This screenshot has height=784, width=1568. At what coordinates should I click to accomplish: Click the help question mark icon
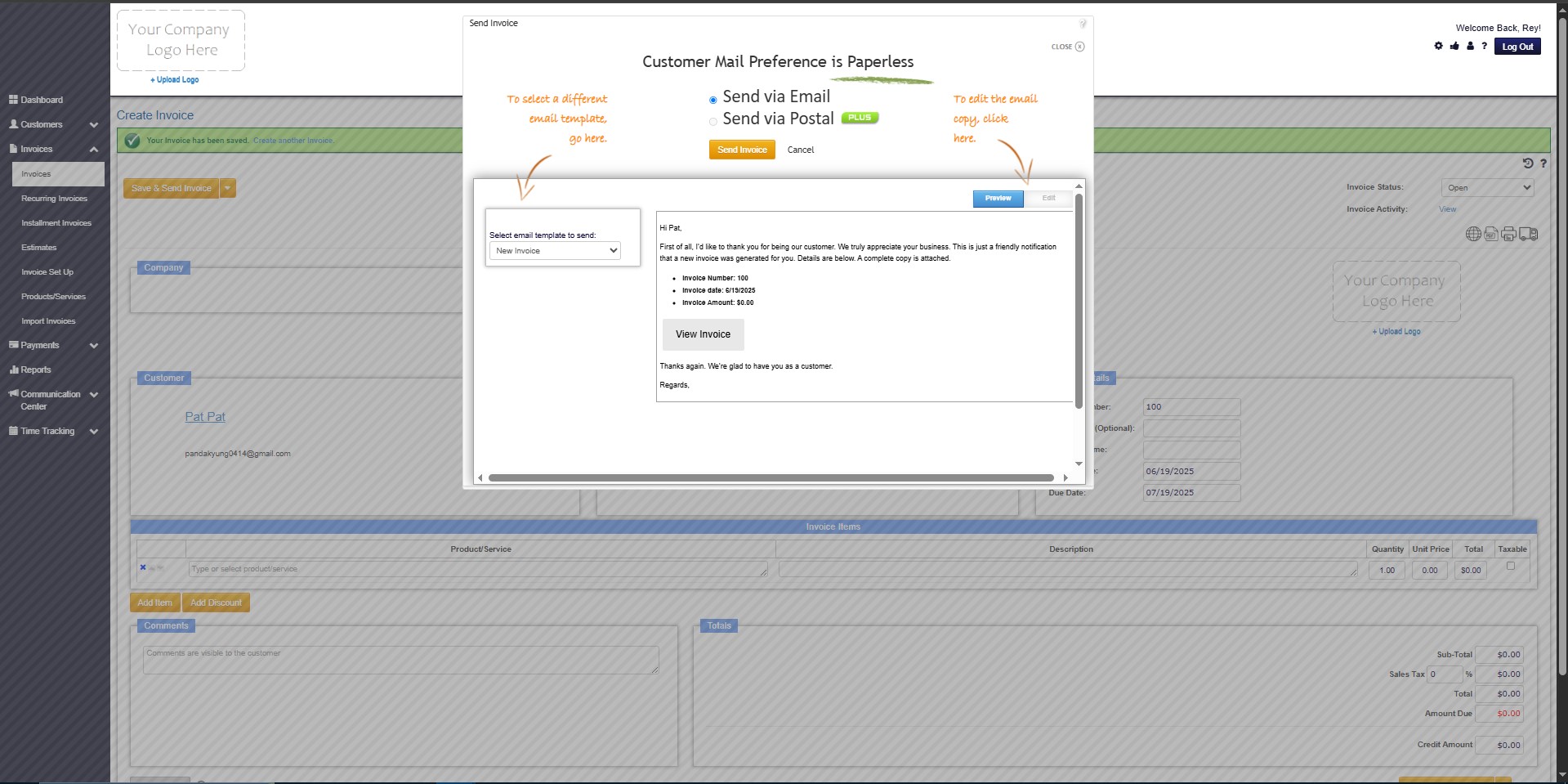[x=1484, y=46]
